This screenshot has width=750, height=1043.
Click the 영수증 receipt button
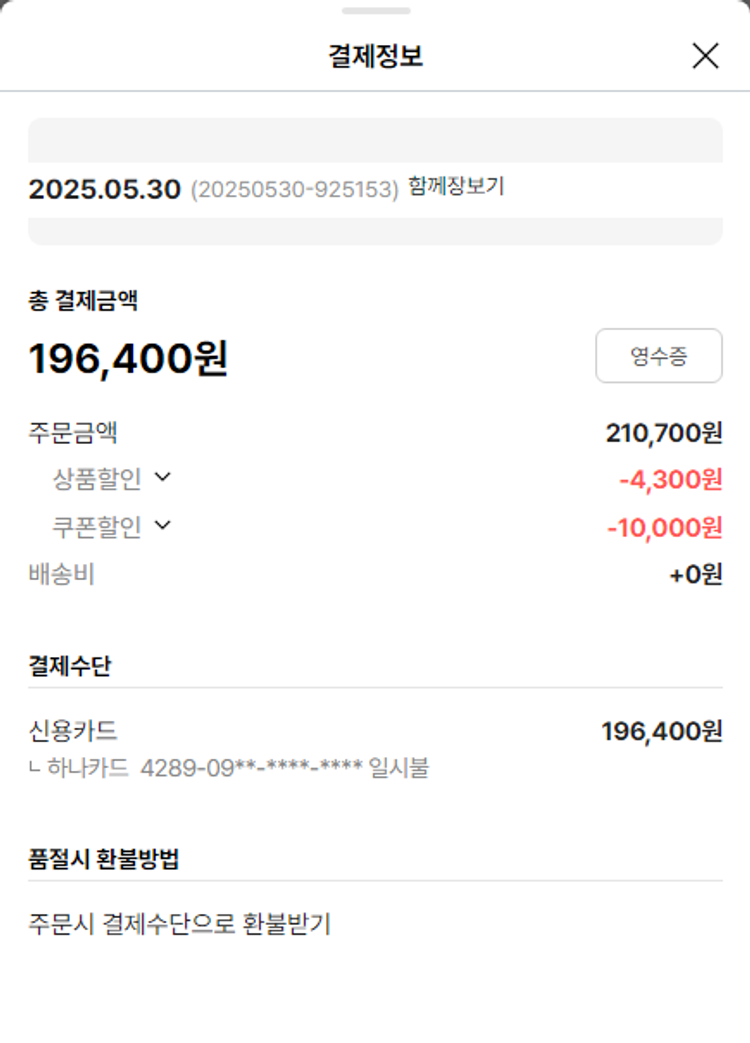(x=658, y=356)
